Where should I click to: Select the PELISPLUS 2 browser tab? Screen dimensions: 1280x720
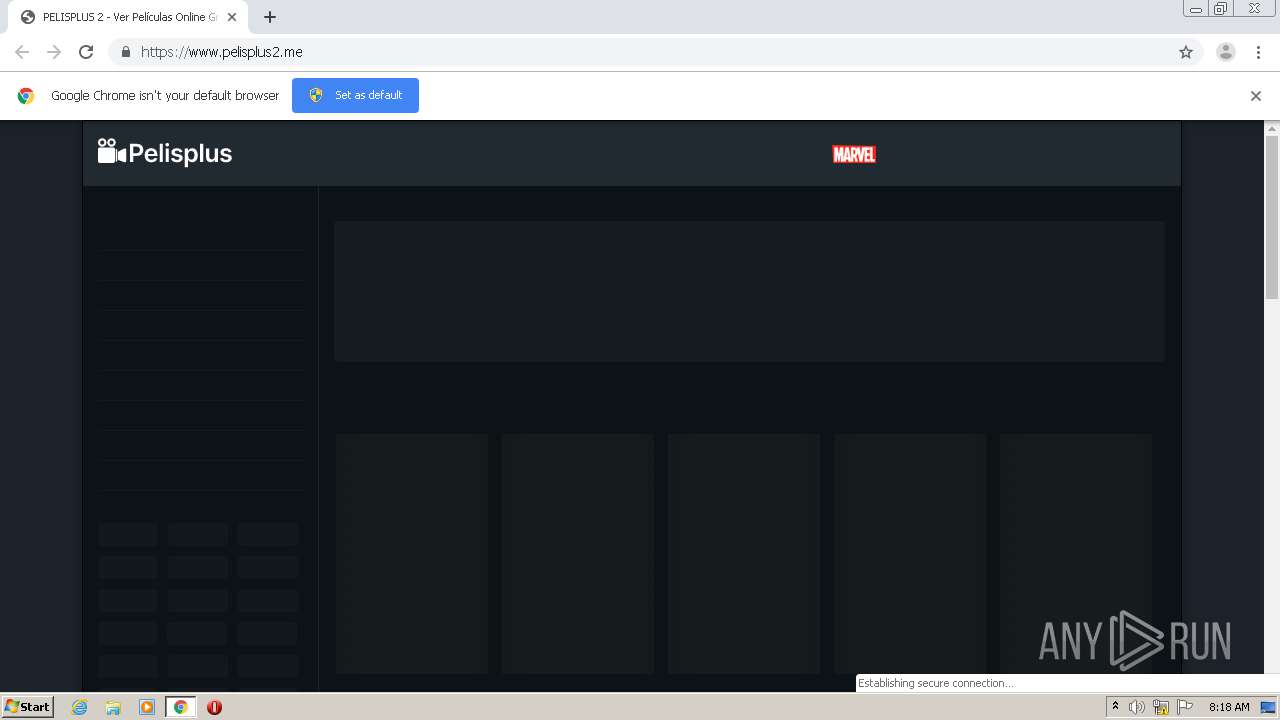[x=128, y=17]
